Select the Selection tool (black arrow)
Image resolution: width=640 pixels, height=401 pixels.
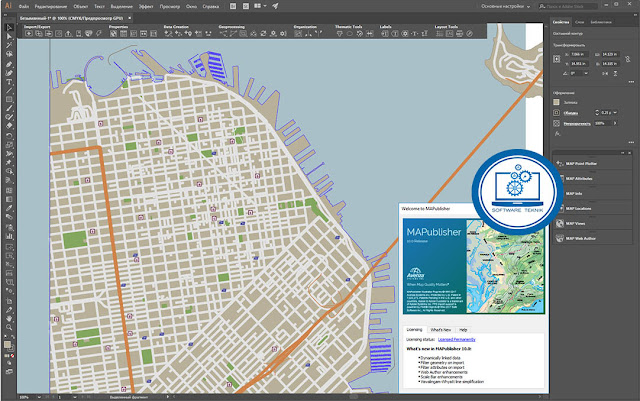(9, 28)
